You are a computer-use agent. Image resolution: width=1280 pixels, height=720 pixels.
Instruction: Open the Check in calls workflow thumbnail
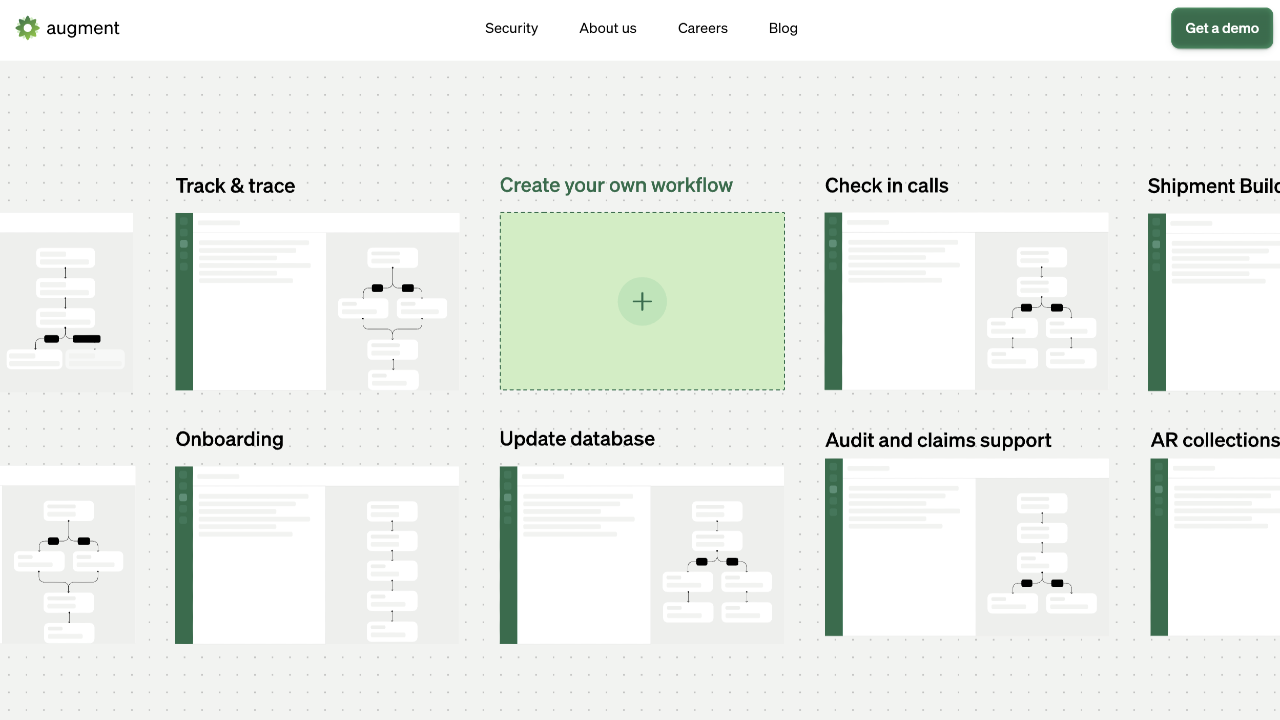966,301
